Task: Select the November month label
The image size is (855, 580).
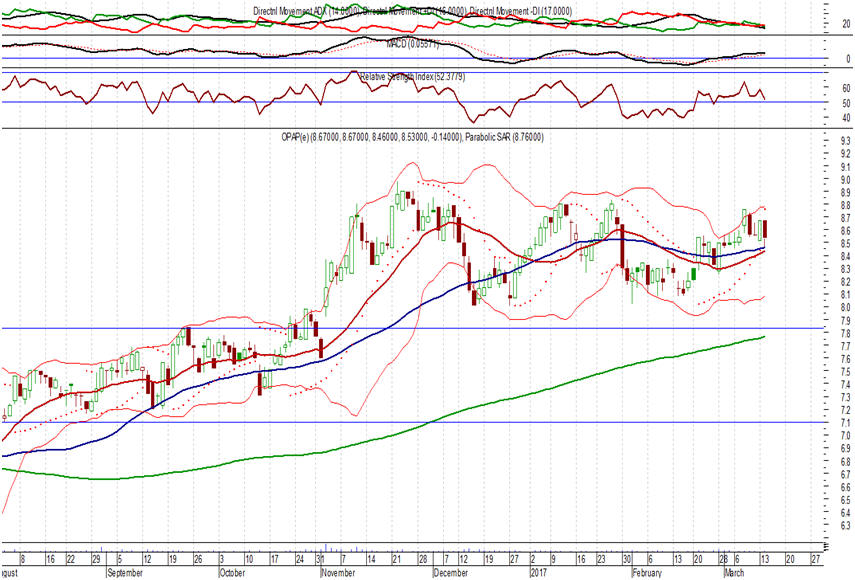Action: click(x=338, y=573)
